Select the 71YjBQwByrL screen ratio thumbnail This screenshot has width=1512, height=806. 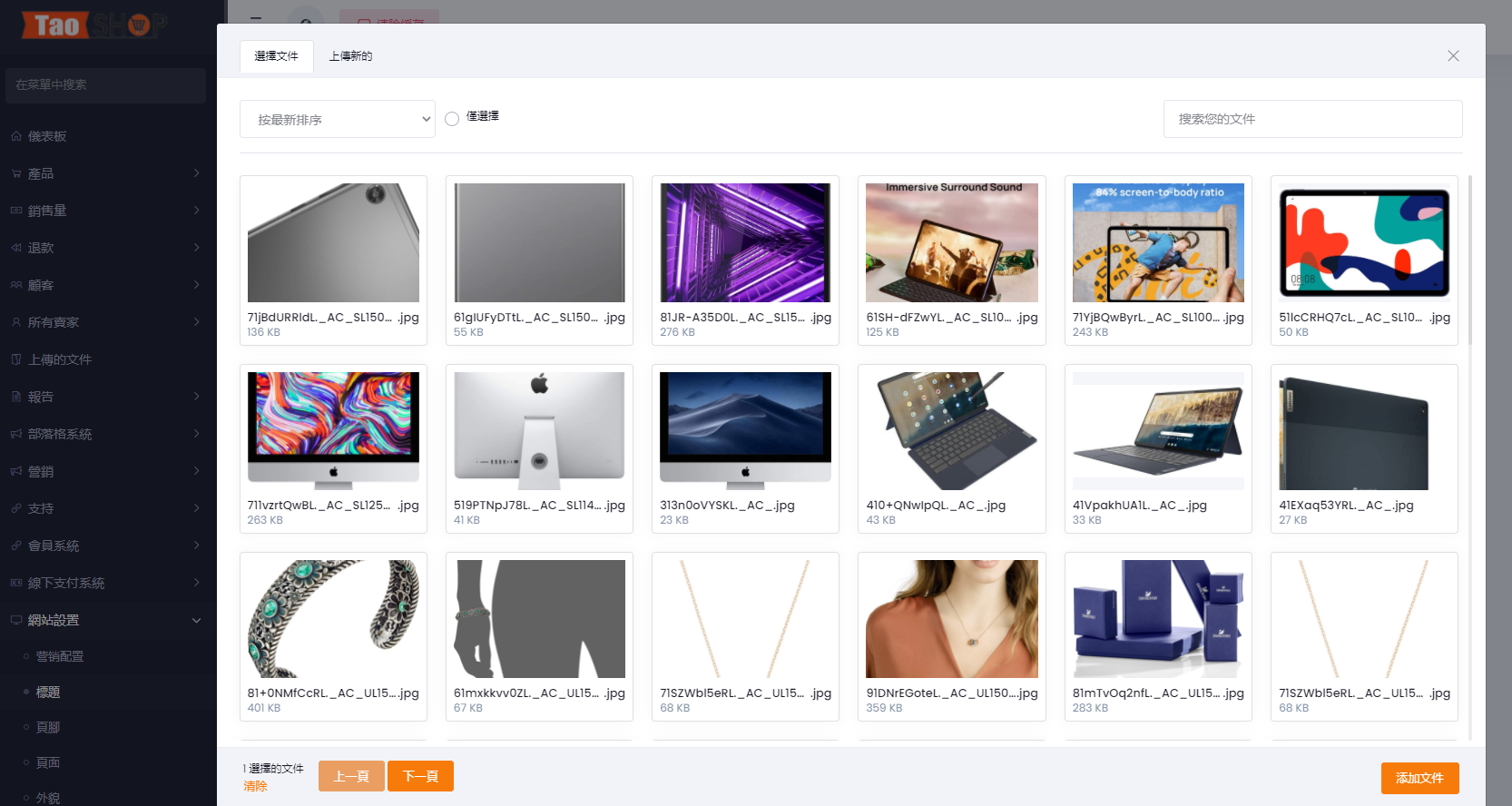coord(1158,242)
